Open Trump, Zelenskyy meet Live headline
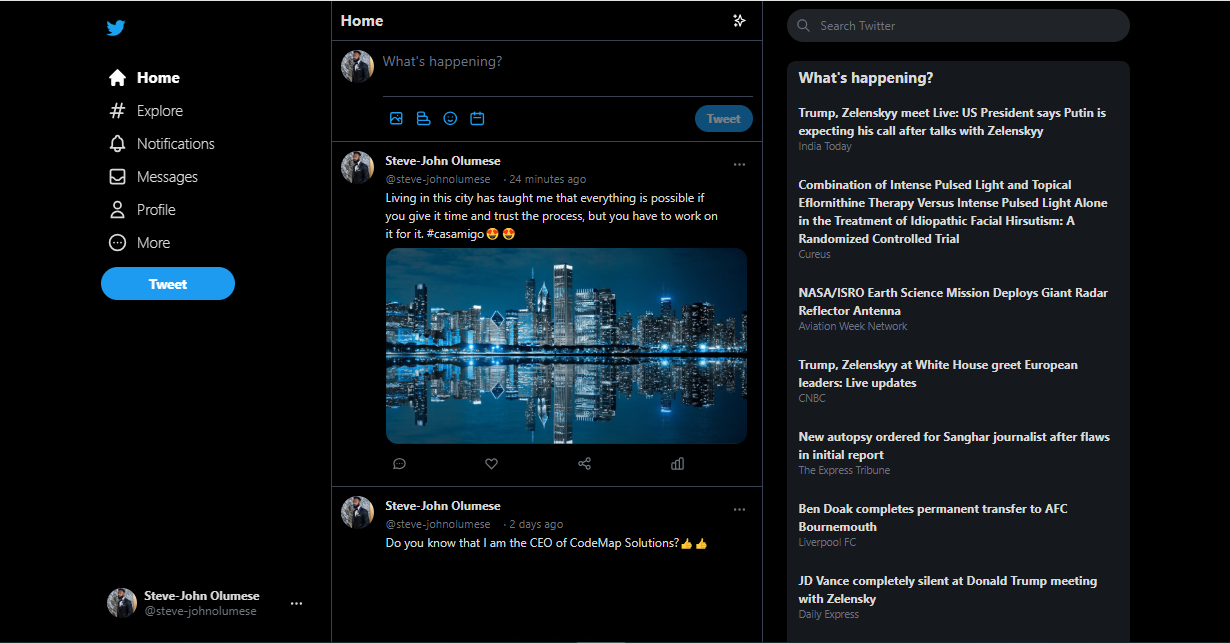 [952, 122]
